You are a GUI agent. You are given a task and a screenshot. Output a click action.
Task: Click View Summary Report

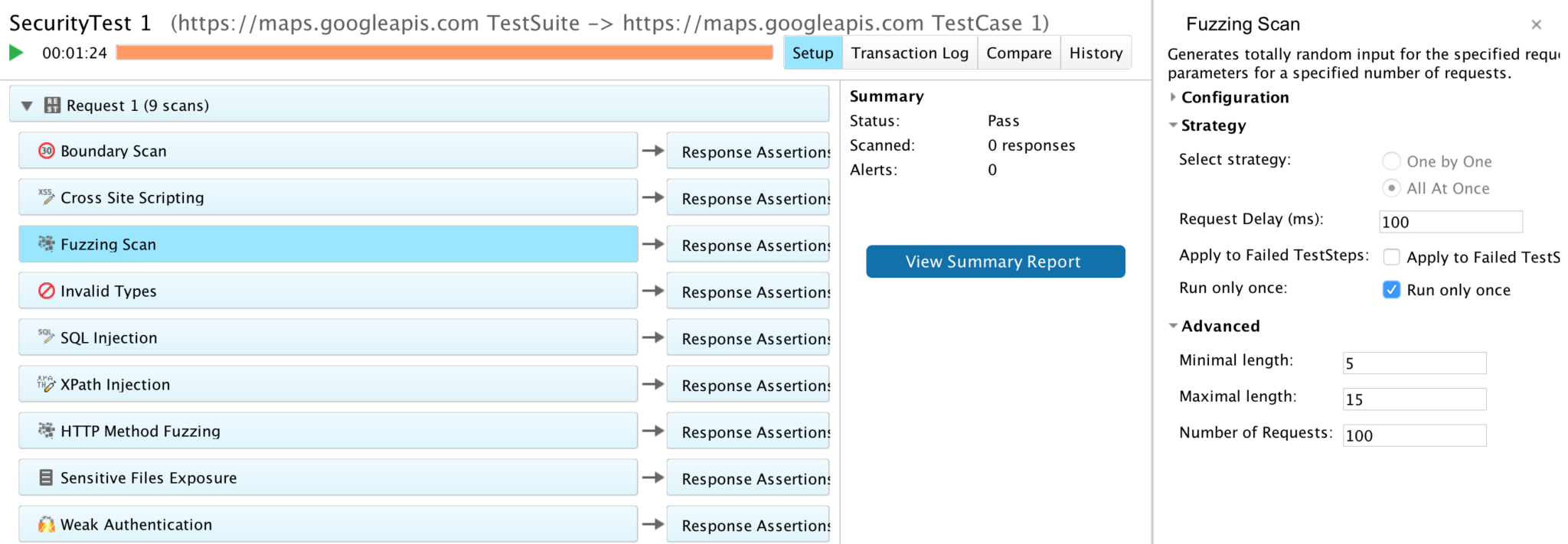995,261
